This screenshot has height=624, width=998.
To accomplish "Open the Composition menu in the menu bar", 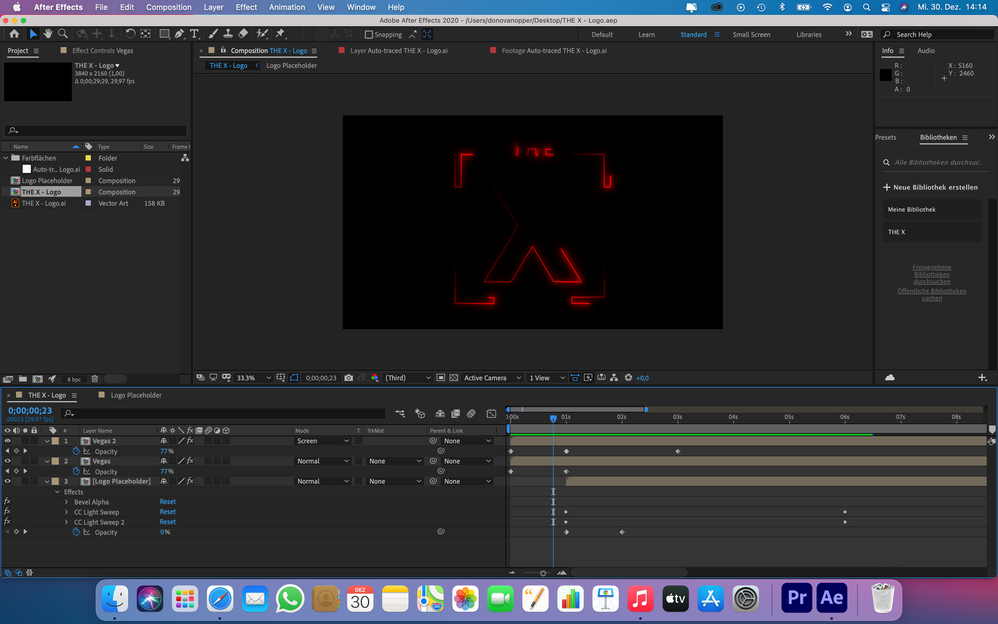I will click(168, 7).
